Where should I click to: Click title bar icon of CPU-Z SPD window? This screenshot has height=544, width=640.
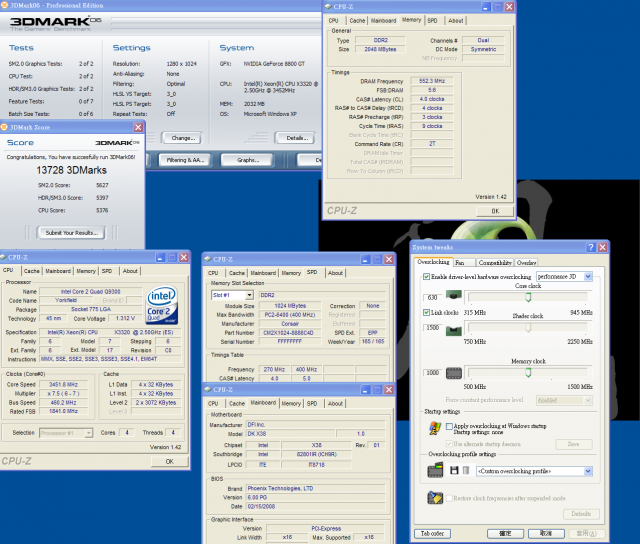pyautogui.click(x=208, y=259)
